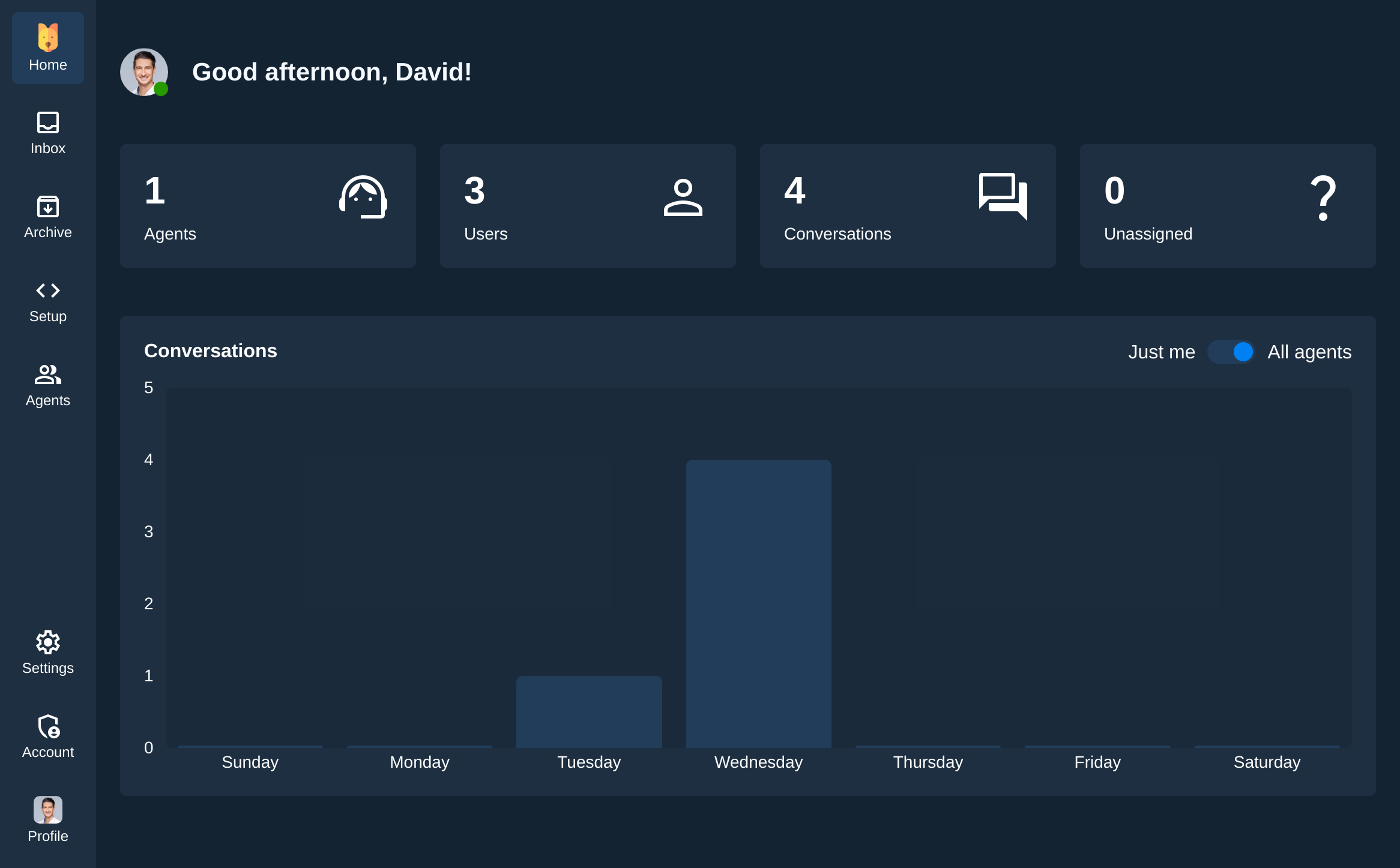The height and width of the screenshot is (868, 1400).
Task: Click the Home fox logo icon
Action: point(48,37)
